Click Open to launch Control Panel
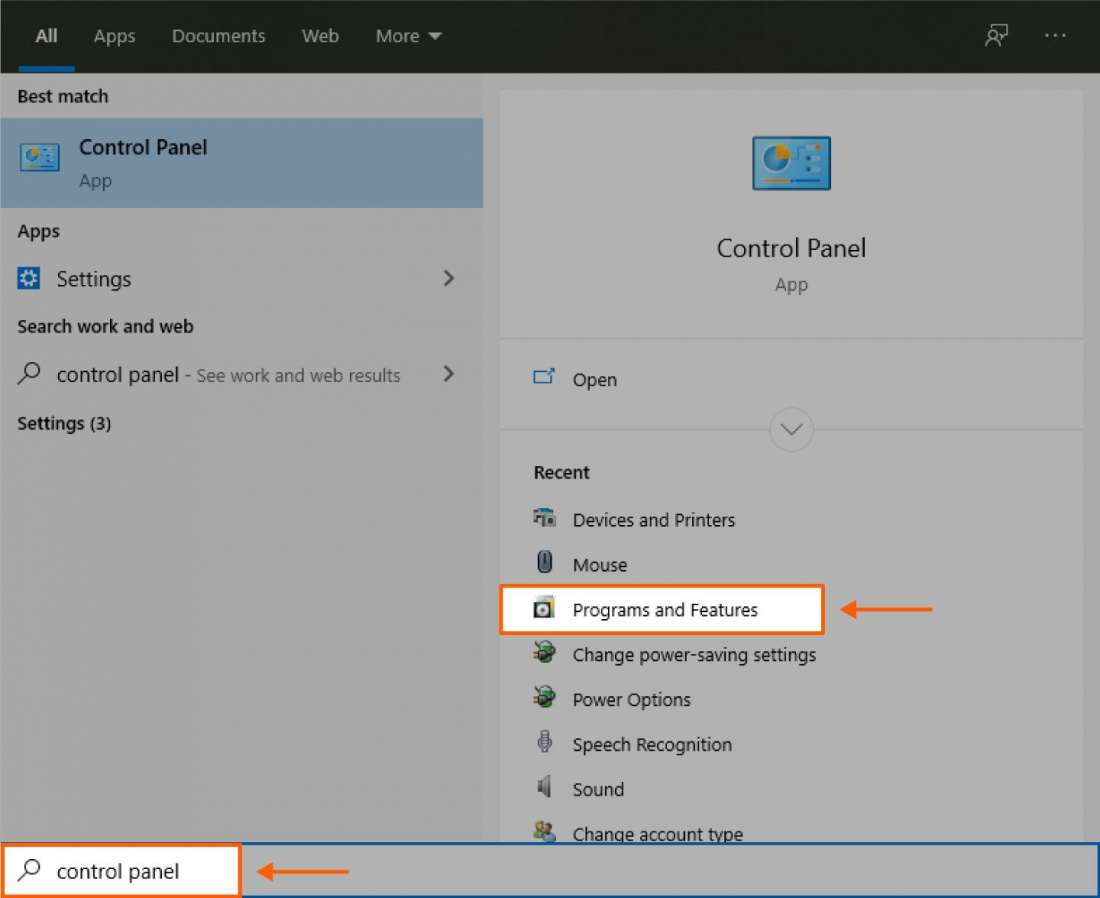The image size is (1100, 898). pos(594,380)
